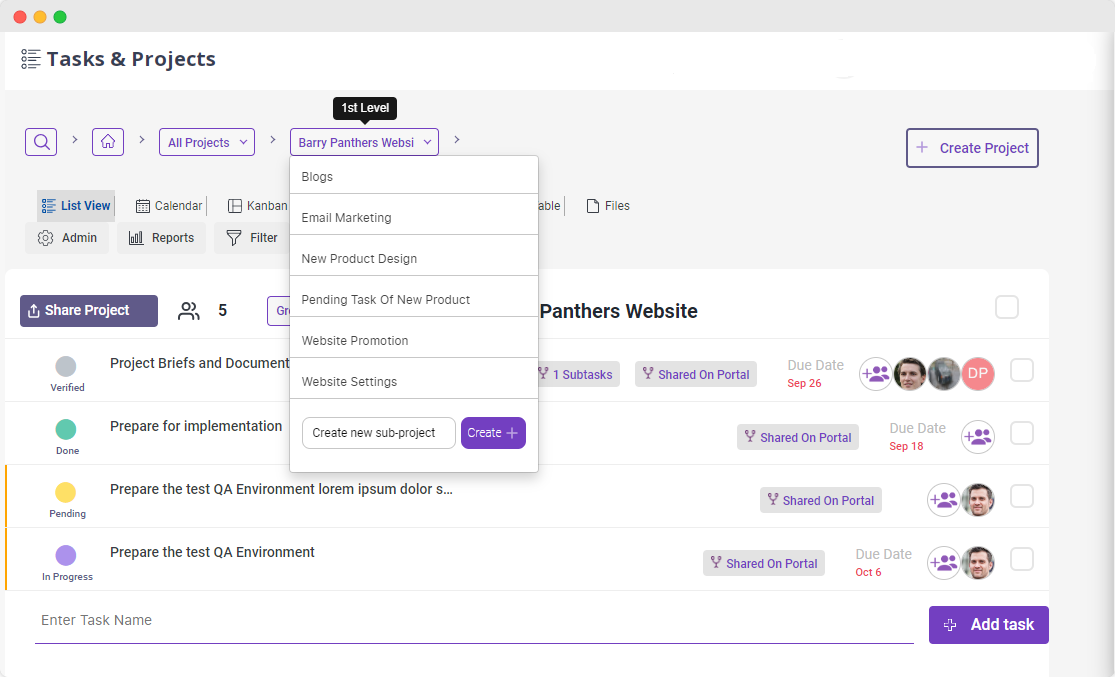Click the yellow Pending status circle
Screen dimensions: 1115x677
(x=66, y=490)
